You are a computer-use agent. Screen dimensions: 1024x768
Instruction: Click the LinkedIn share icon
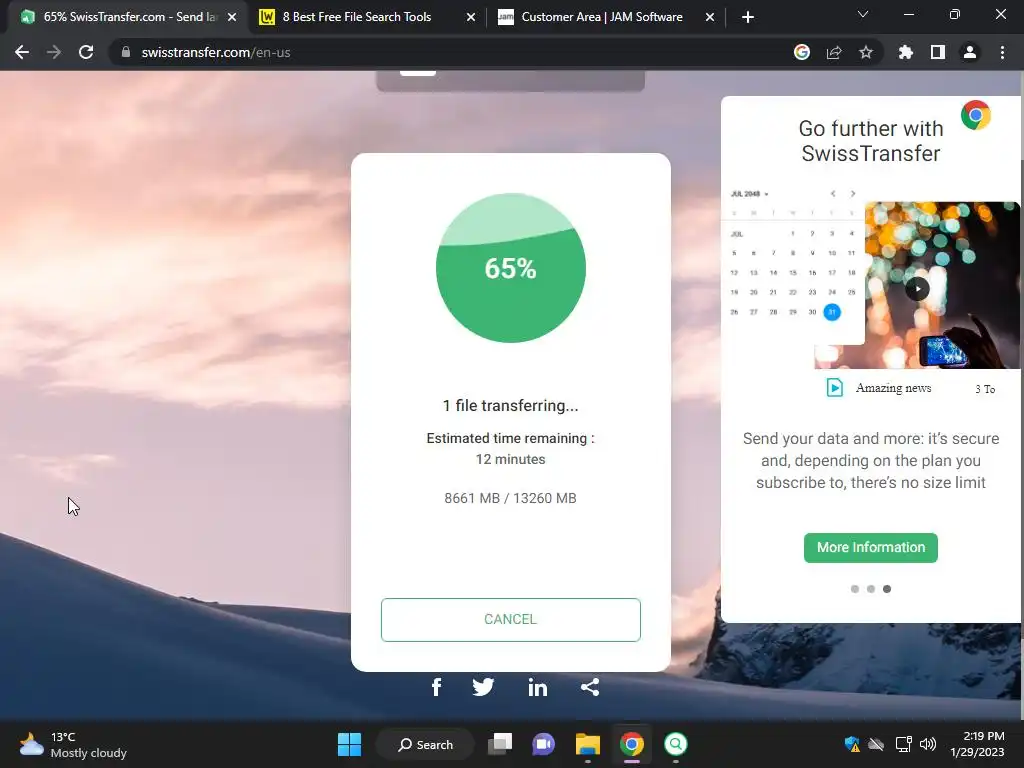click(x=537, y=687)
